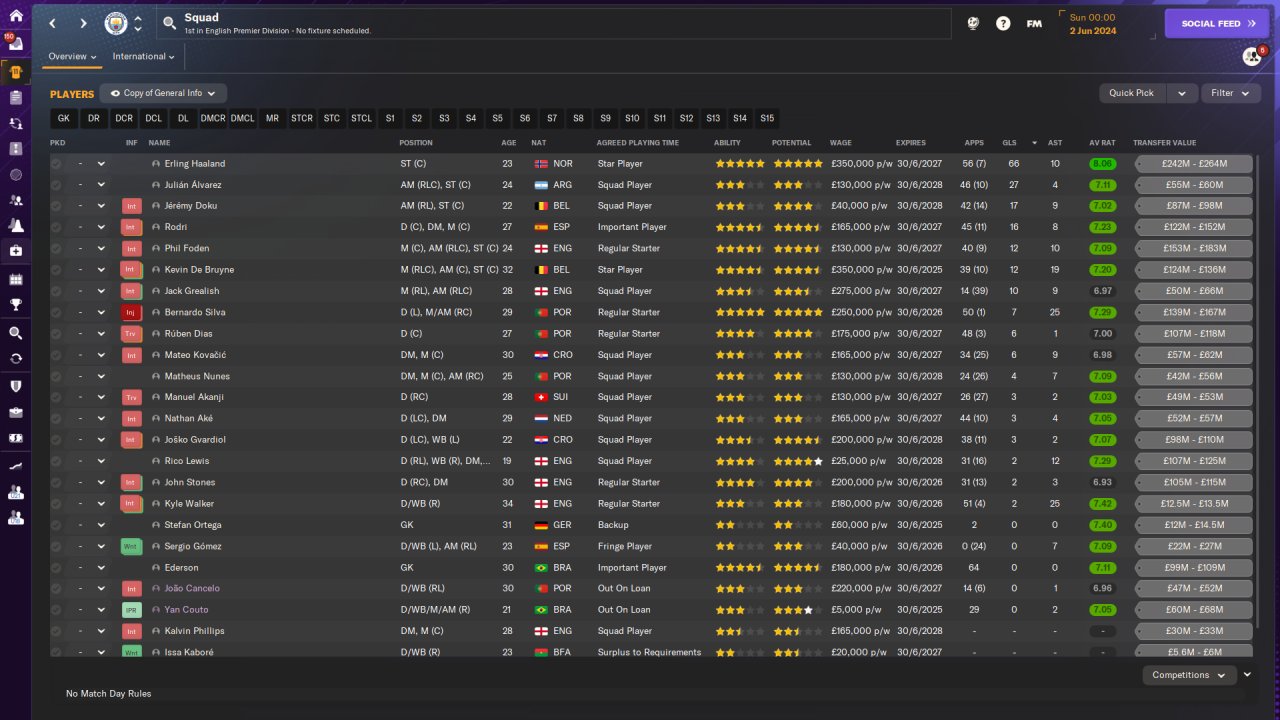
Task: Select the S1 substitute slot
Action: [390, 118]
